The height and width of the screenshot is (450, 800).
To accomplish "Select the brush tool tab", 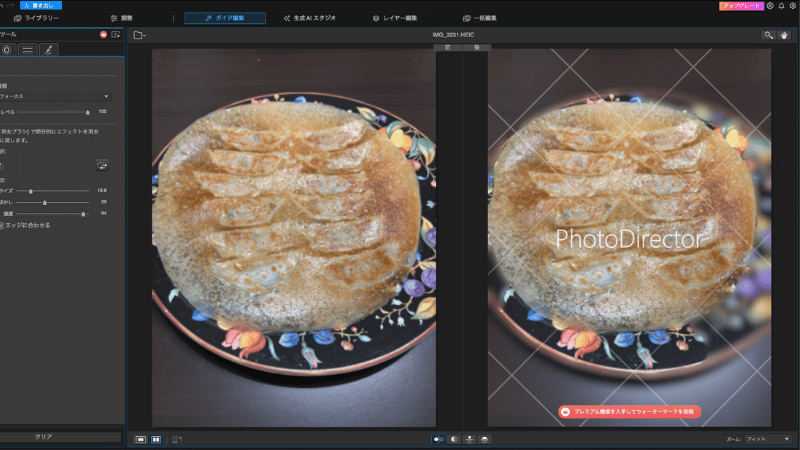I will (x=48, y=49).
